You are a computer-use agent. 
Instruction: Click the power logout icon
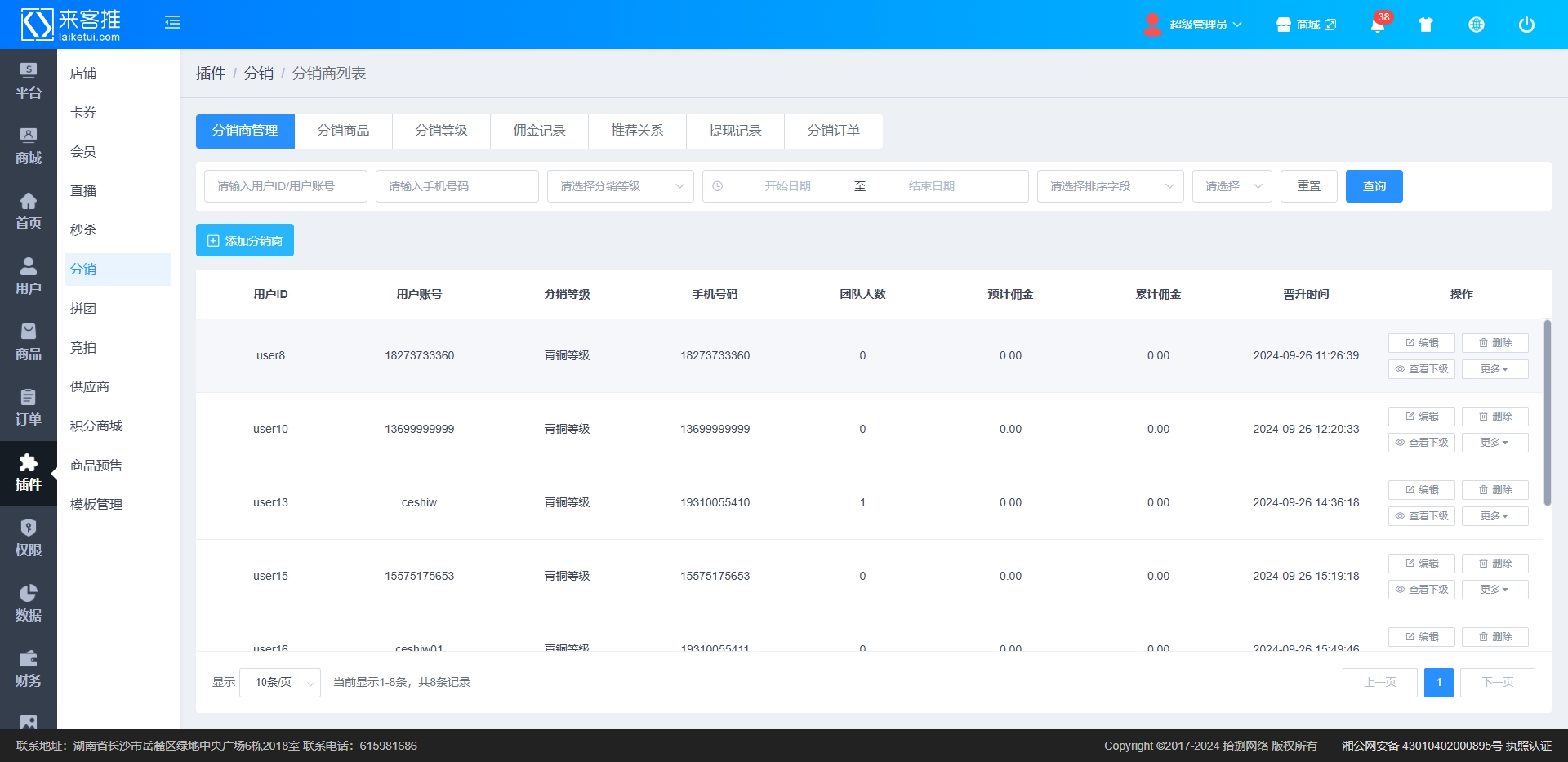tap(1526, 25)
